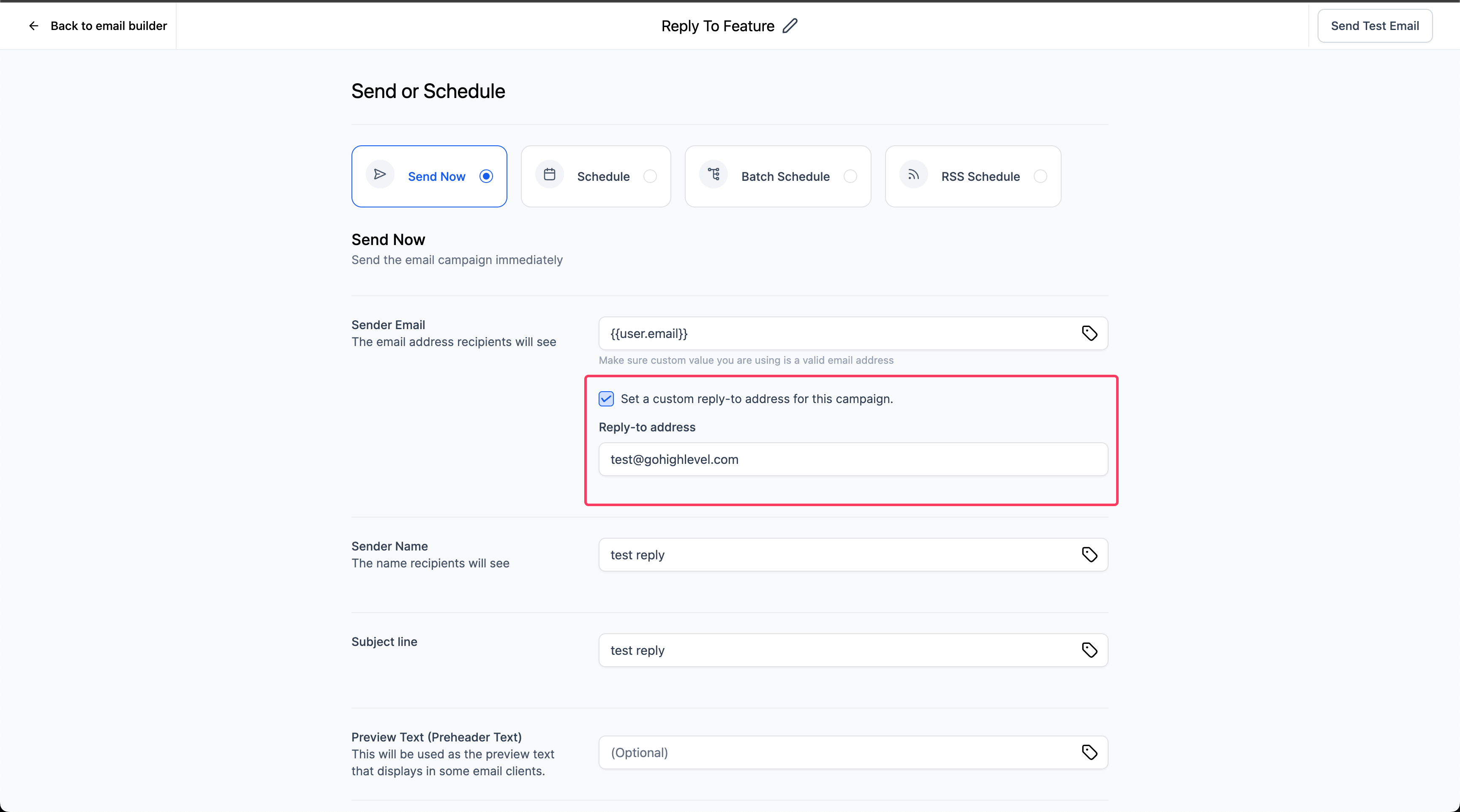Open custom values tag in Sender Email
The width and height of the screenshot is (1460, 812).
tap(1090, 333)
